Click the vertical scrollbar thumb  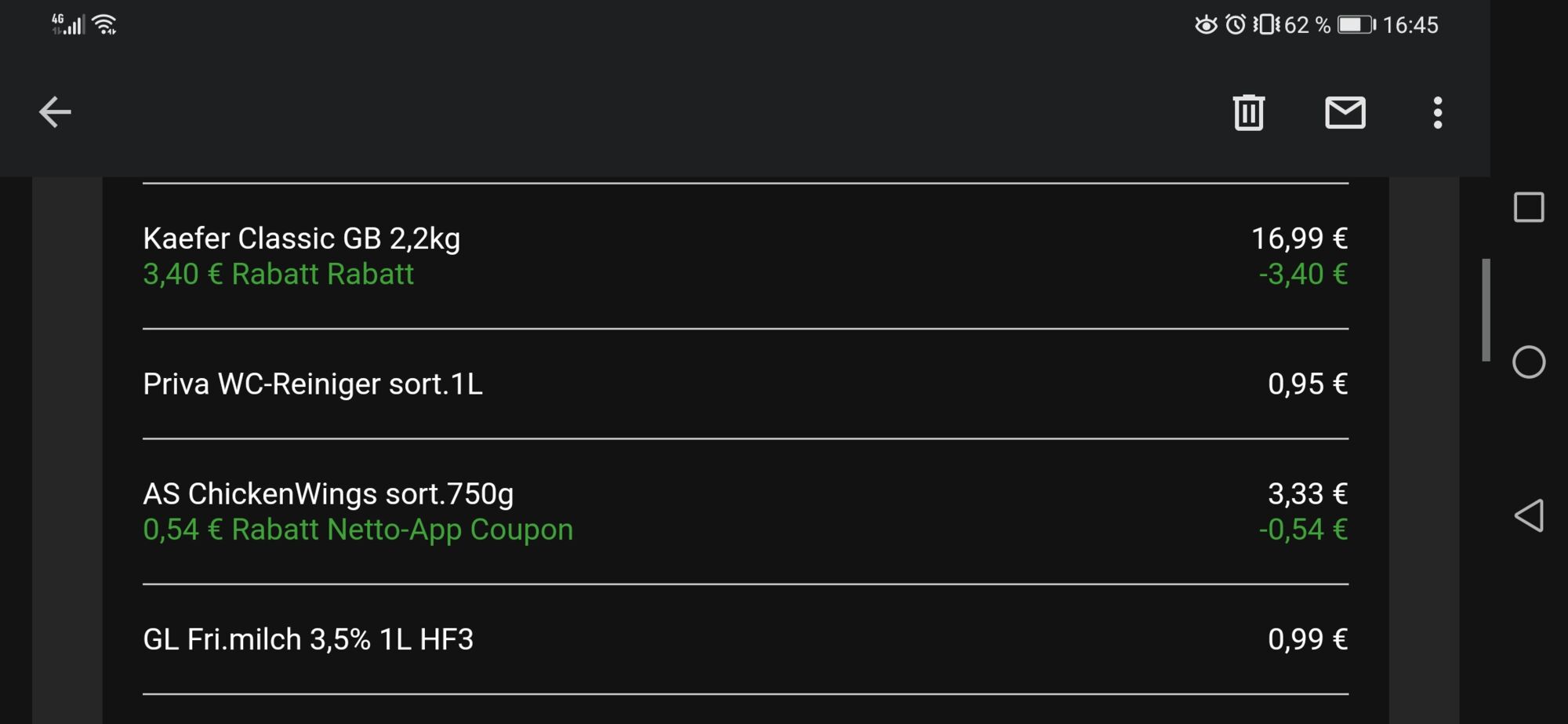(x=1486, y=310)
